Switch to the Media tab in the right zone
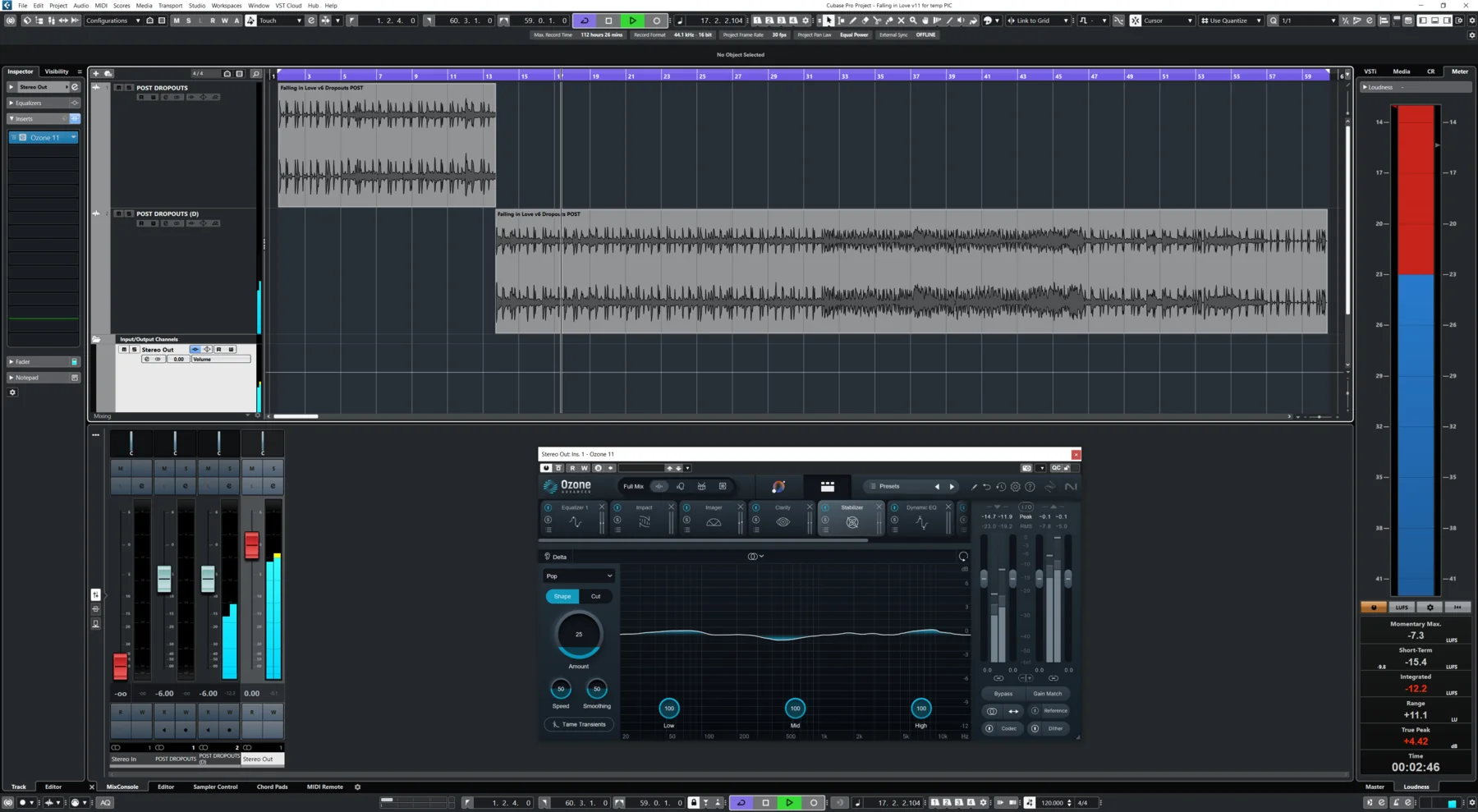Image resolution: width=1478 pixels, height=812 pixels. click(x=1402, y=71)
